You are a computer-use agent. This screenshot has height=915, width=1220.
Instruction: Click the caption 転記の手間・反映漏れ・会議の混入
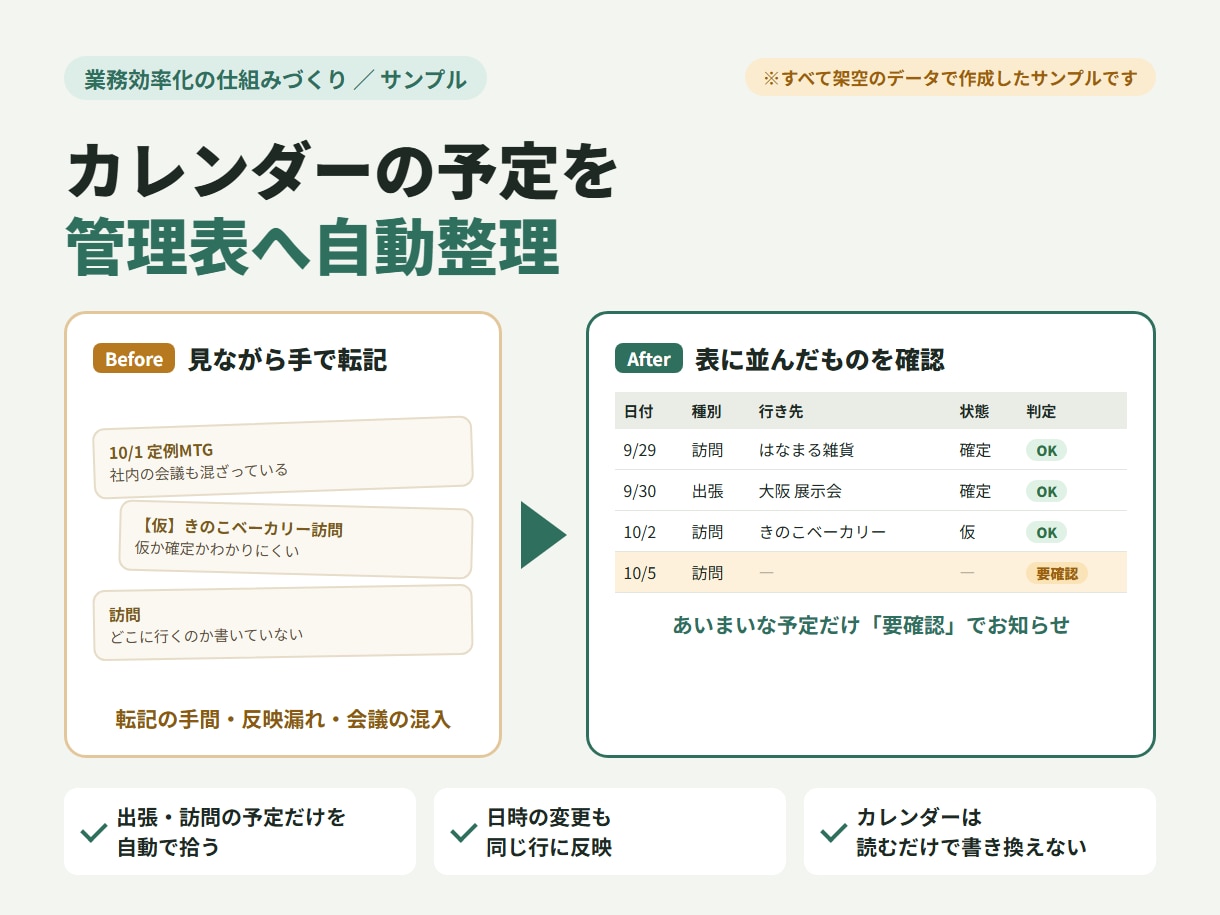(283, 719)
